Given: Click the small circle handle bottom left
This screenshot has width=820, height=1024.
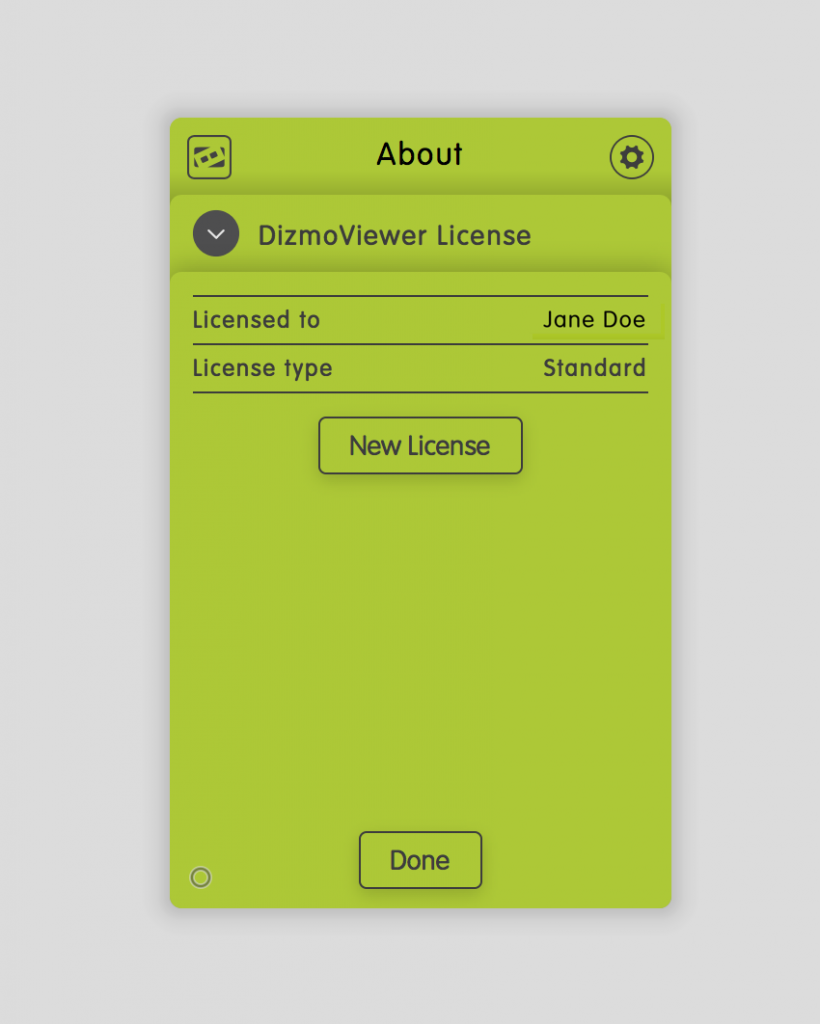Looking at the screenshot, I should tap(200, 877).
